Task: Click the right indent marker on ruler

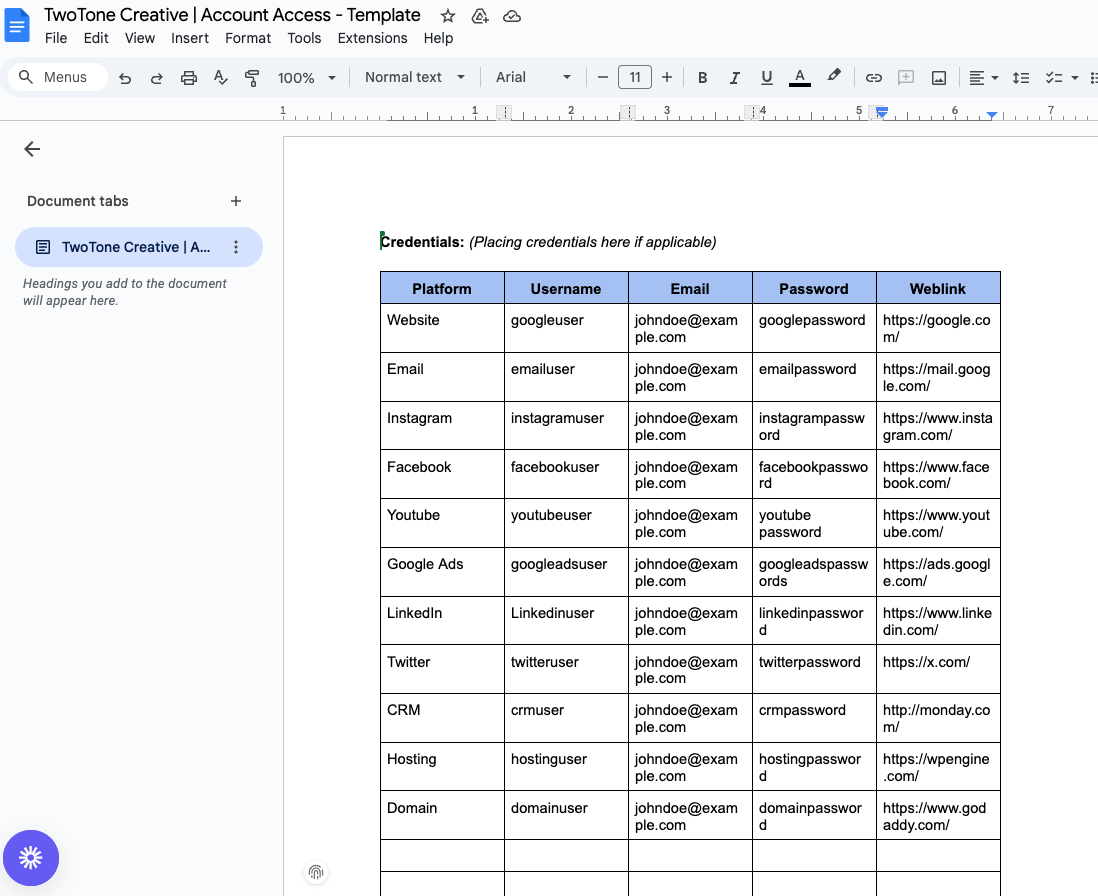Action: [992, 114]
